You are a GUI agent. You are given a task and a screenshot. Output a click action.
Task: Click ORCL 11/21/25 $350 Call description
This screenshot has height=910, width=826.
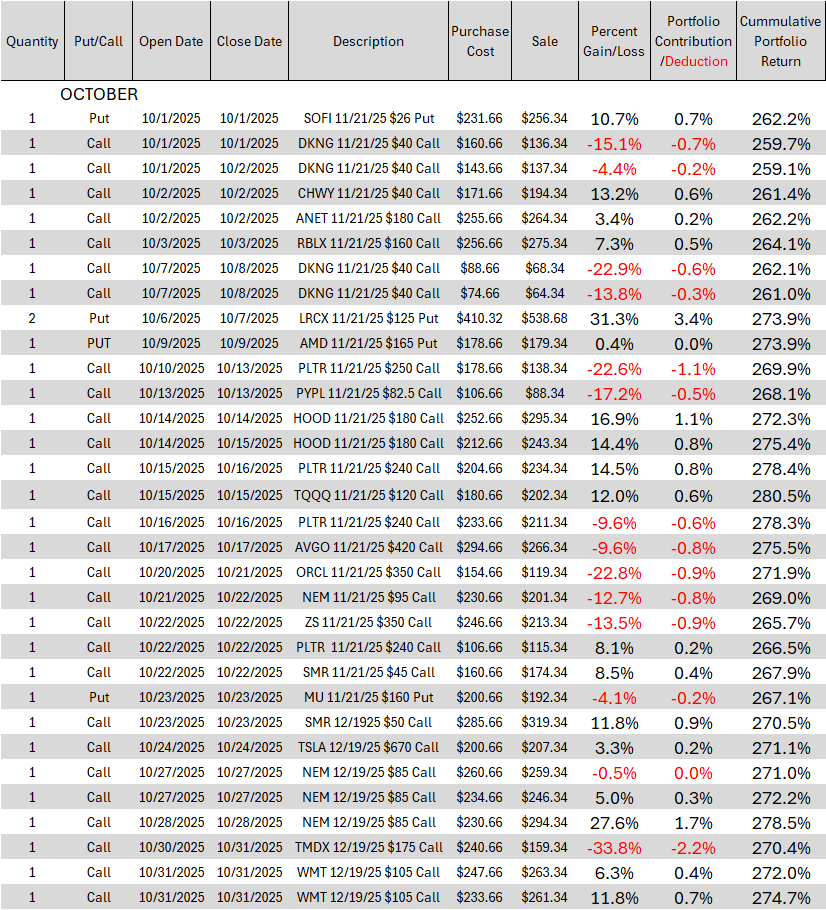point(369,572)
